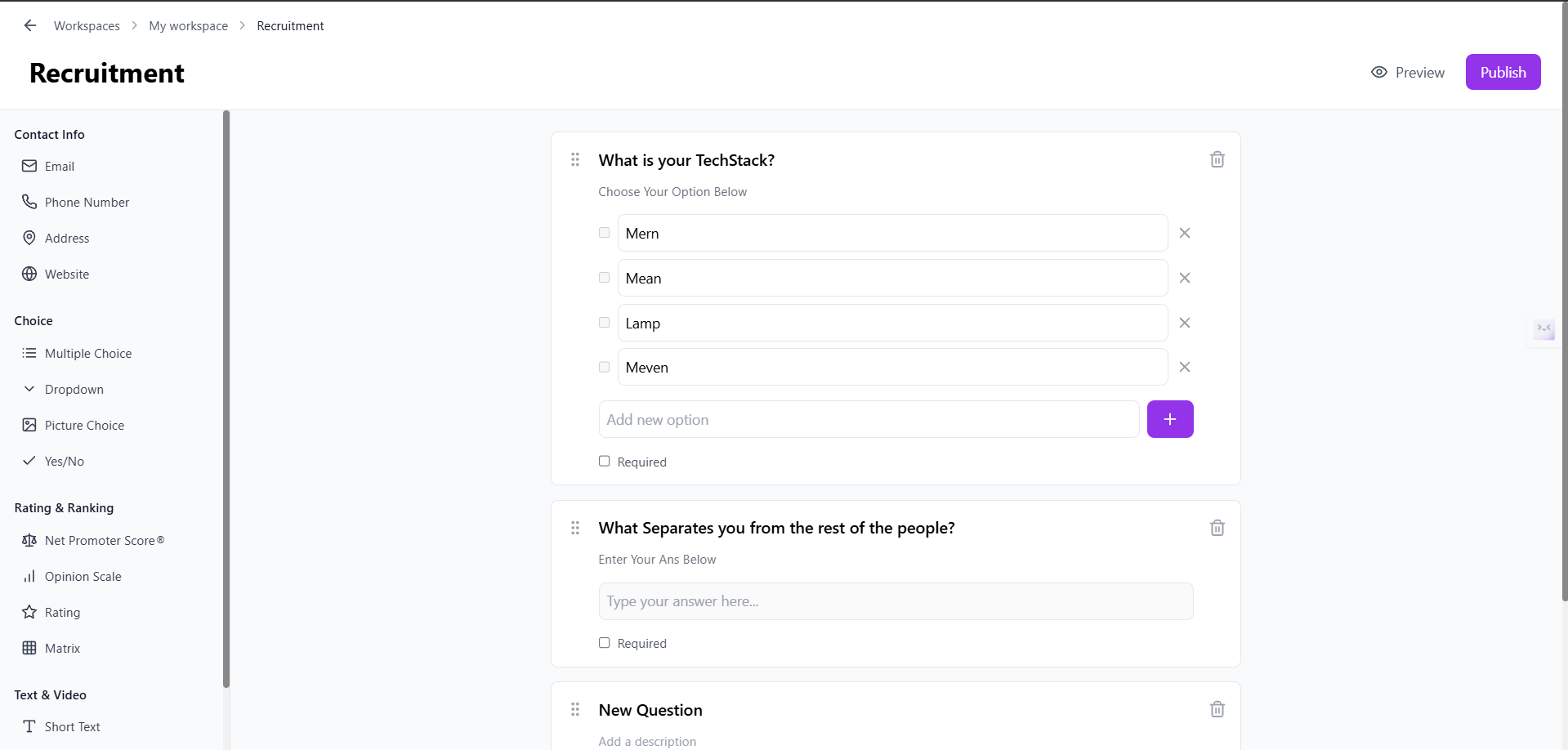Click the drag handle of TechStack question
Viewport: 1568px width, 750px height.
tap(575, 159)
